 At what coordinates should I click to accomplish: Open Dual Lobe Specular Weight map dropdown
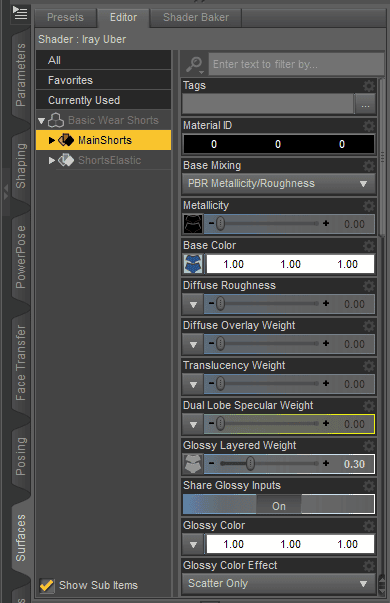click(193, 425)
